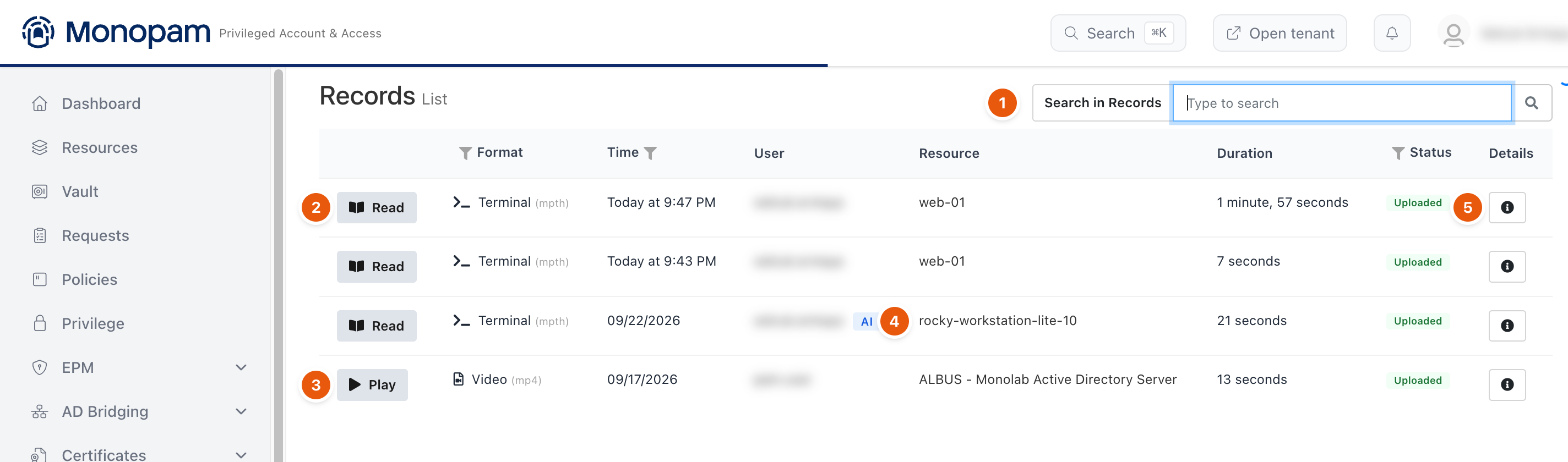Image resolution: width=1568 pixels, height=462 pixels.
Task: Filter by Time column funnel
Action: (x=650, y=153)
